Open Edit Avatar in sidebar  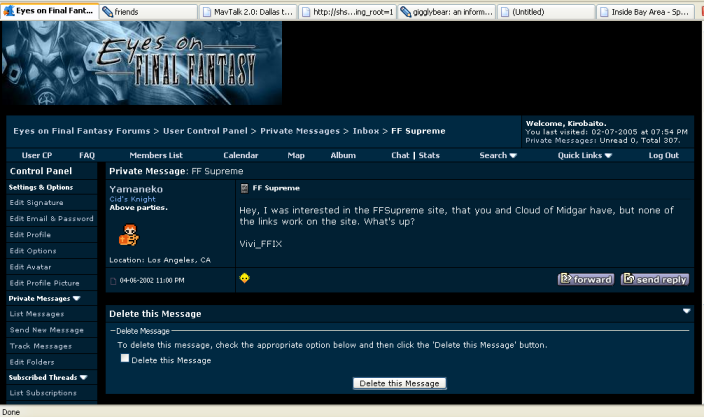[x=31, y=267]
